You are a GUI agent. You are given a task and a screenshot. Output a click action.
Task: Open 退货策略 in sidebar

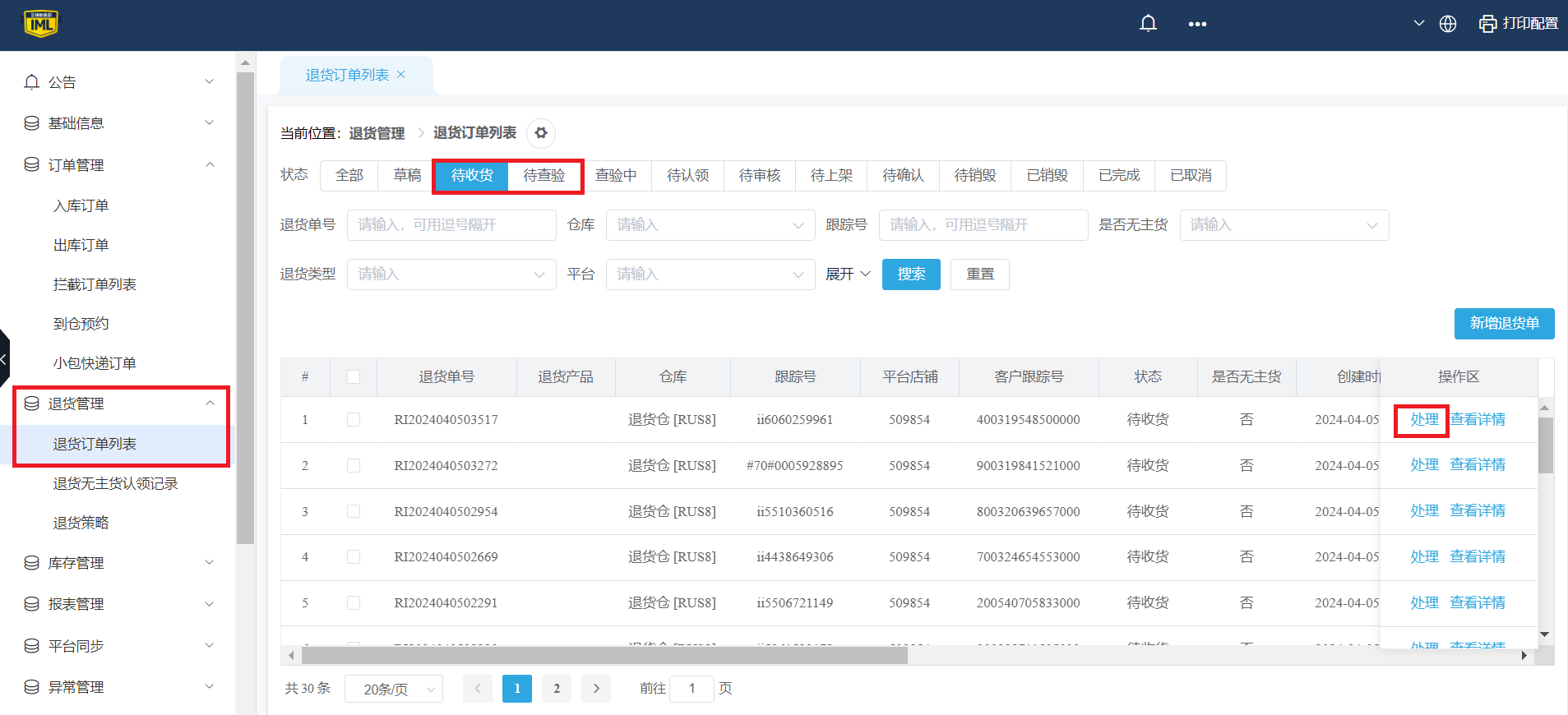[x=81, y=523]
